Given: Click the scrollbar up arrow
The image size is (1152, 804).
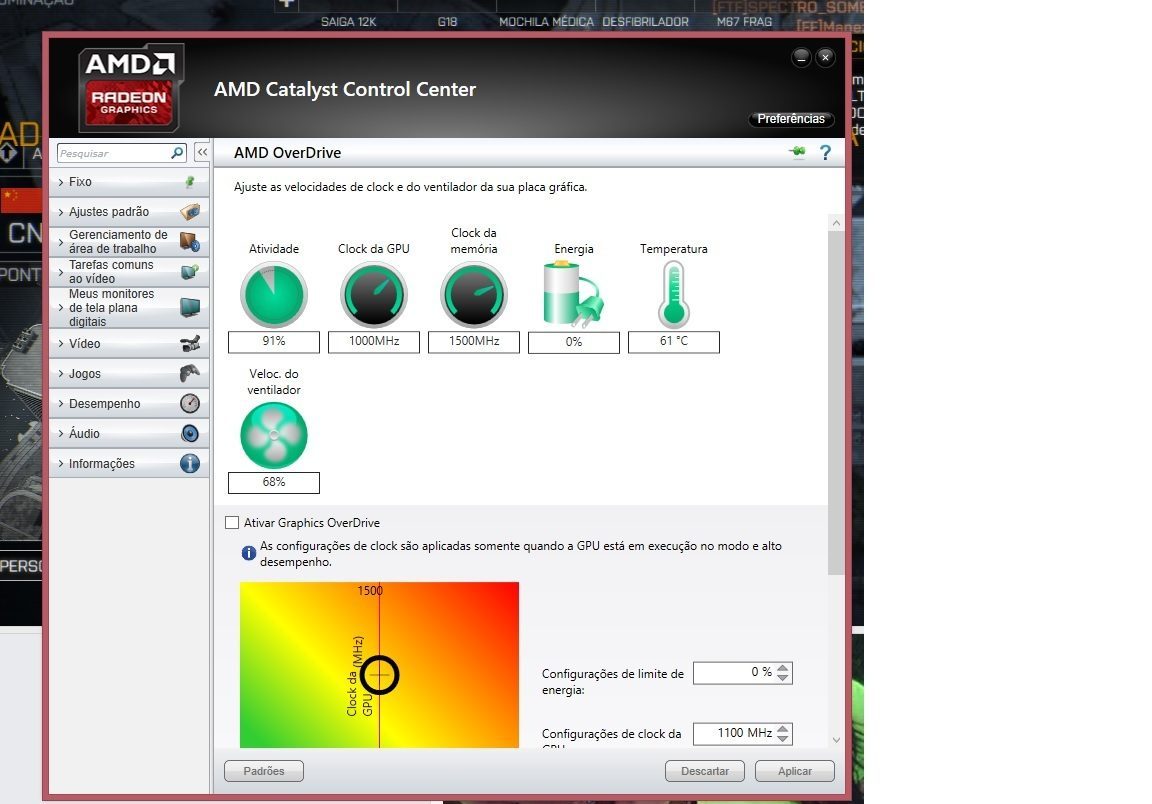Looking at the screenshot, I should (x=836, y=223).
